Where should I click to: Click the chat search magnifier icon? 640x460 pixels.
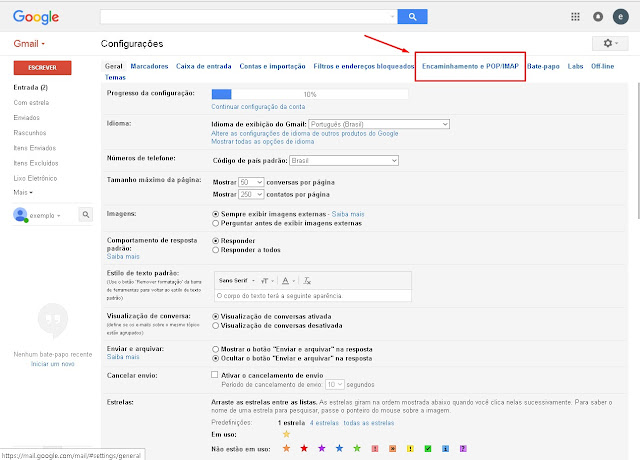click(86, 214)
